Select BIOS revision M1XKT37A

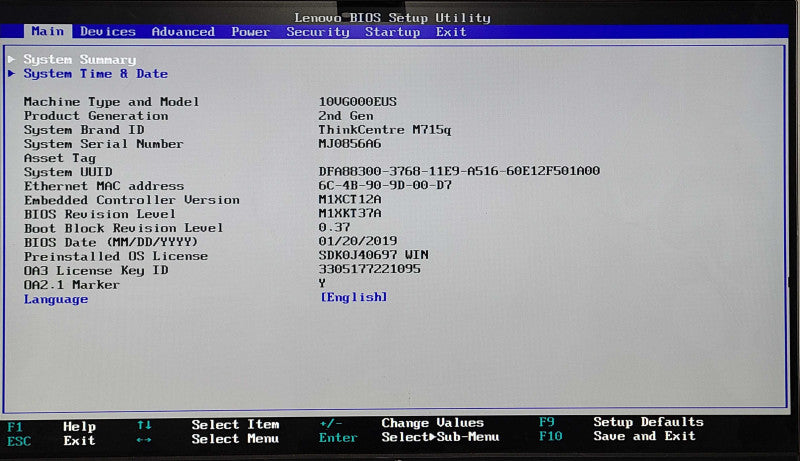click(x=349, y=213)
